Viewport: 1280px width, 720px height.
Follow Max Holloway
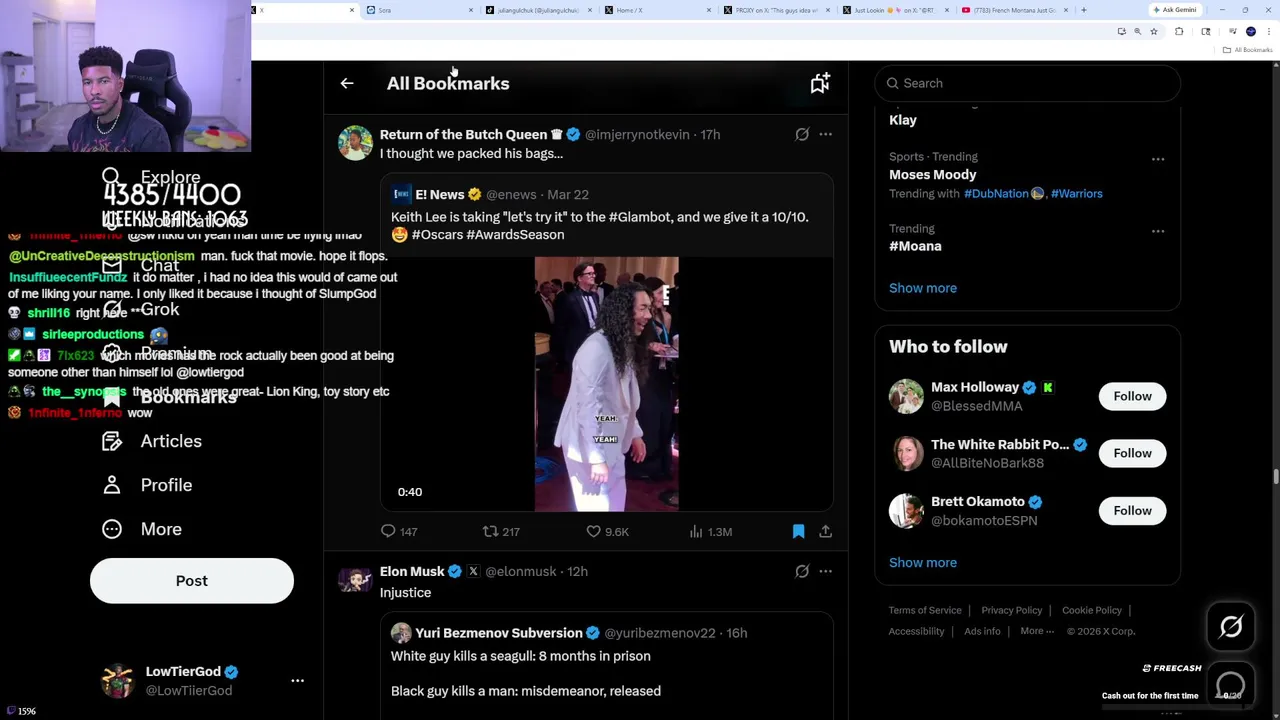(1133, 397)
